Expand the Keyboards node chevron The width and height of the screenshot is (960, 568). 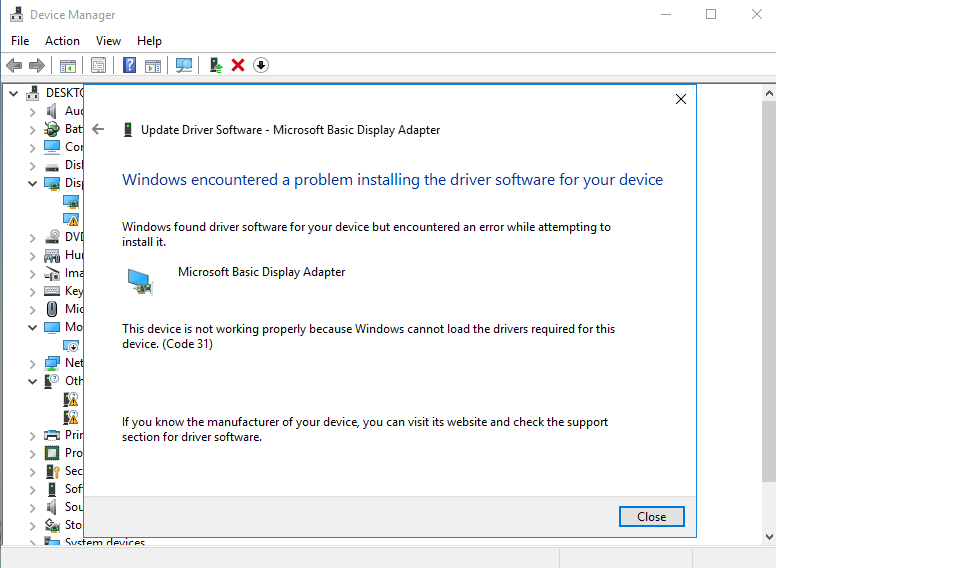(x=32, y=291)
